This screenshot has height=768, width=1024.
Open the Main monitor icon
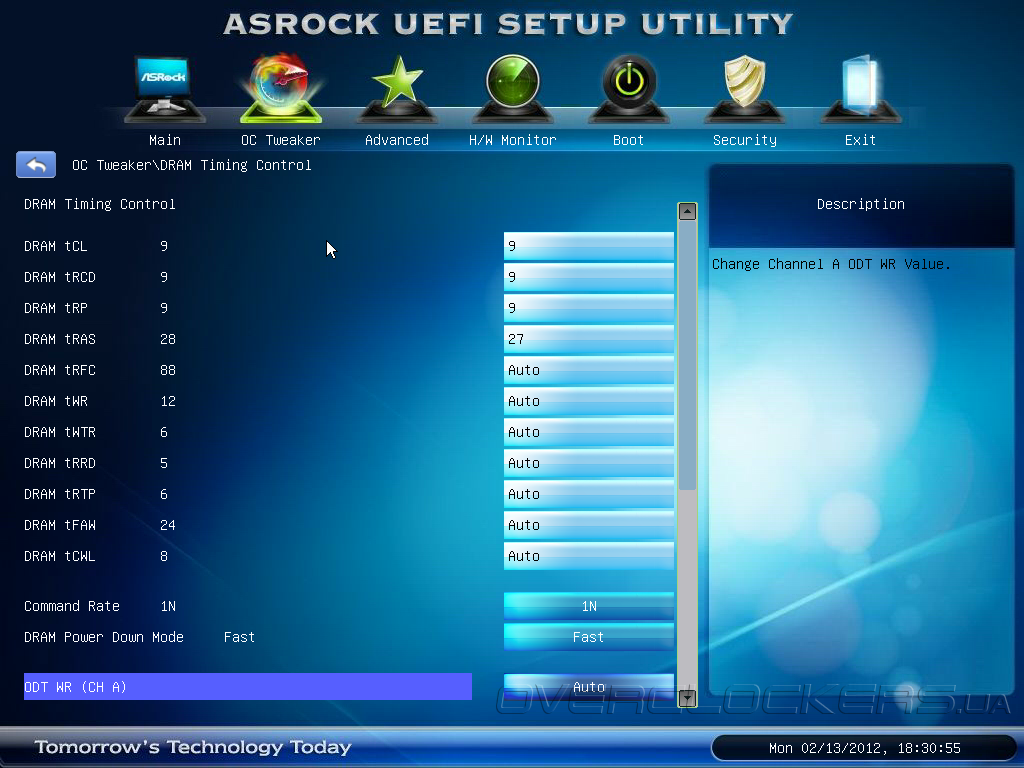(x=165, y=89)
